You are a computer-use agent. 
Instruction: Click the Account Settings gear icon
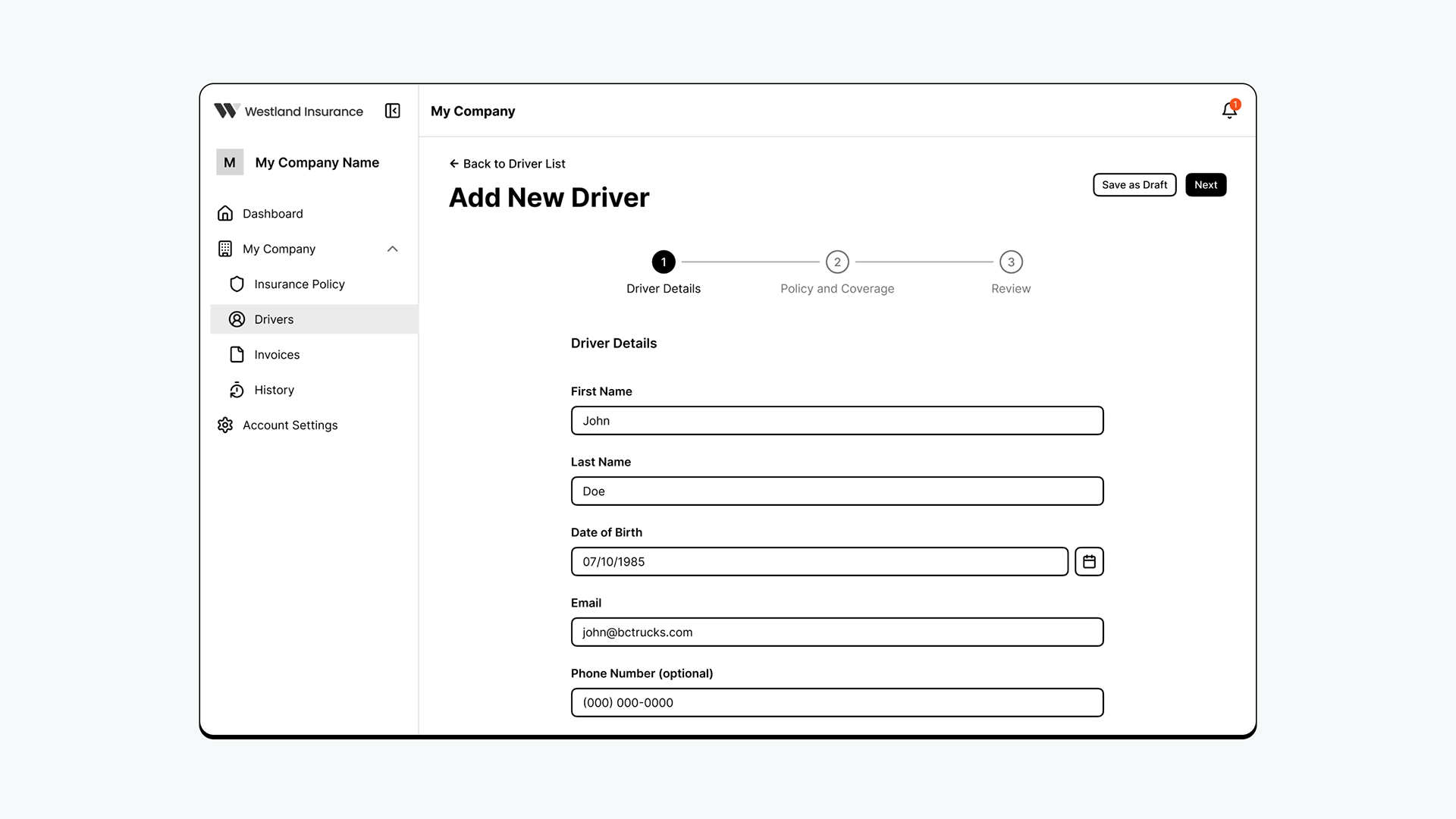coord(225,425)
